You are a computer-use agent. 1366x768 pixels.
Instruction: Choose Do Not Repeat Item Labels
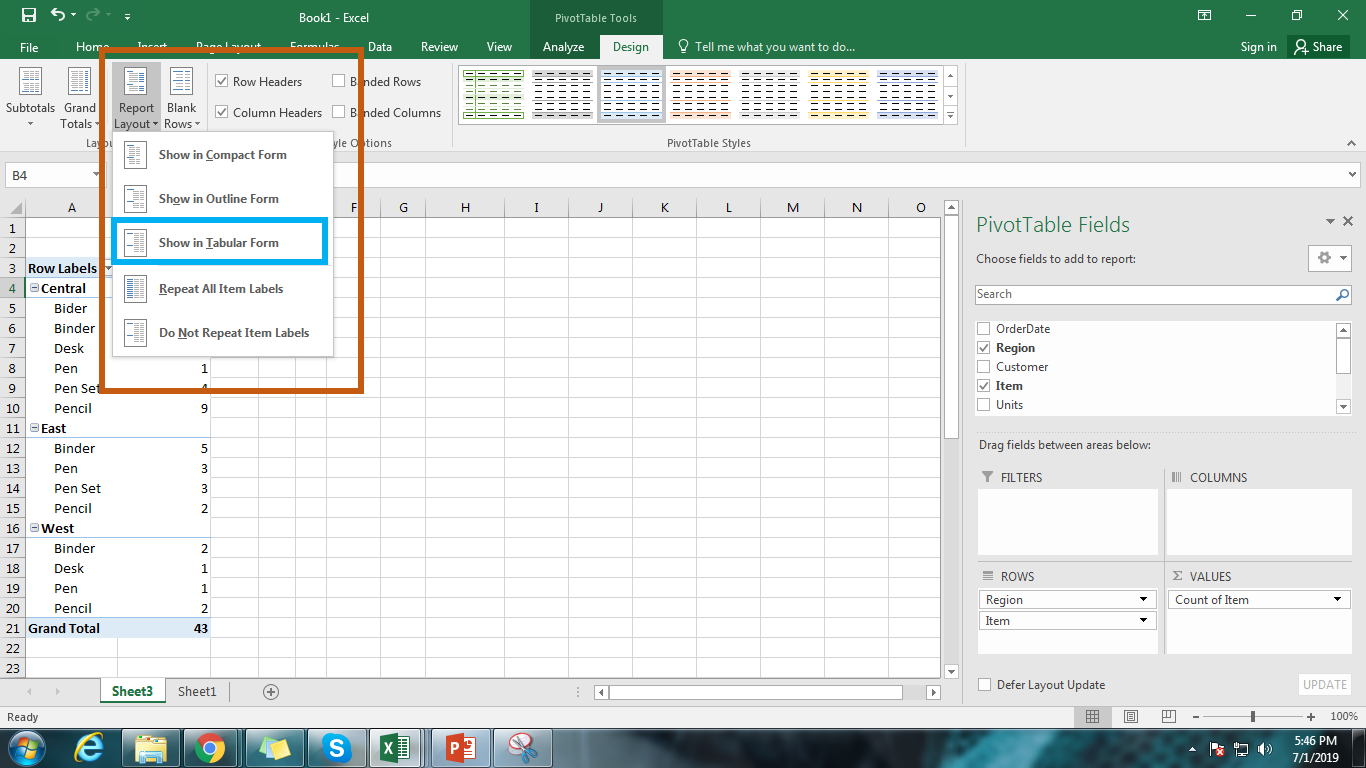tap(234, 333)
